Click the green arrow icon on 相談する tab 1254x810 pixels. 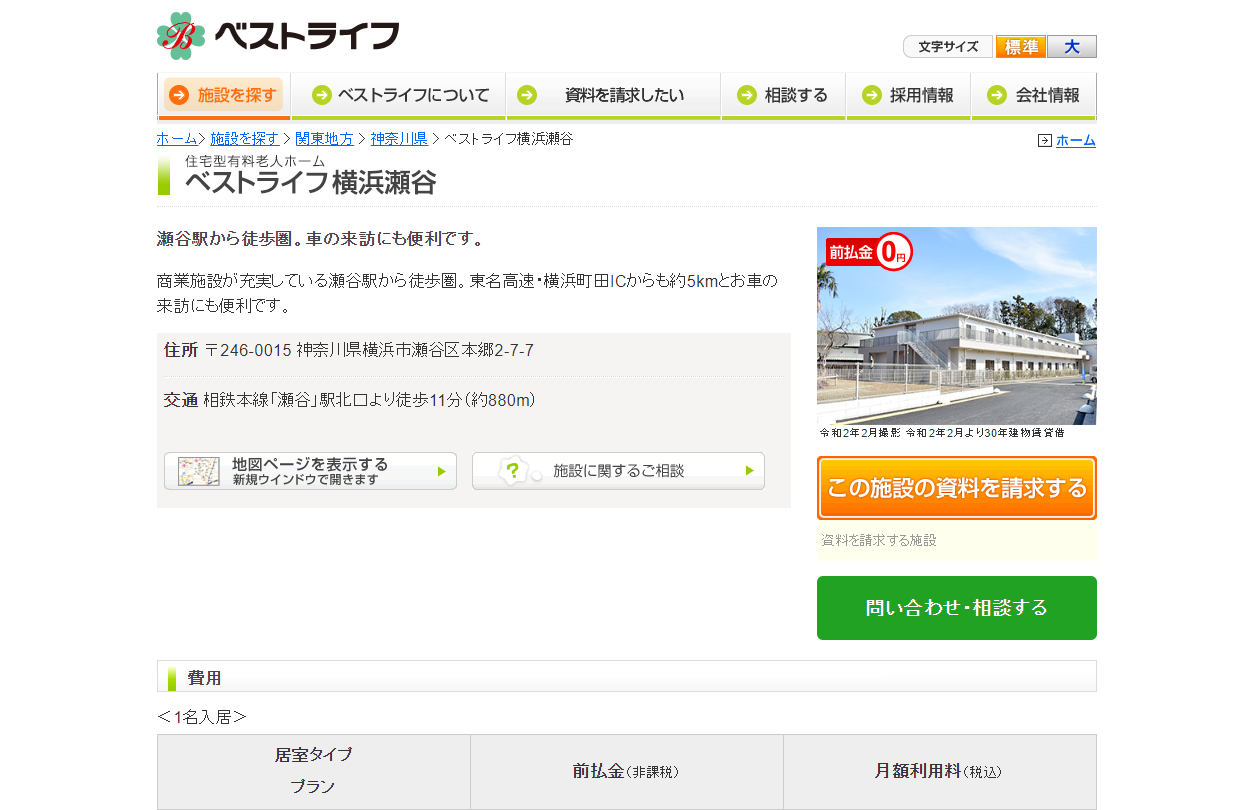tap(746, 95)
